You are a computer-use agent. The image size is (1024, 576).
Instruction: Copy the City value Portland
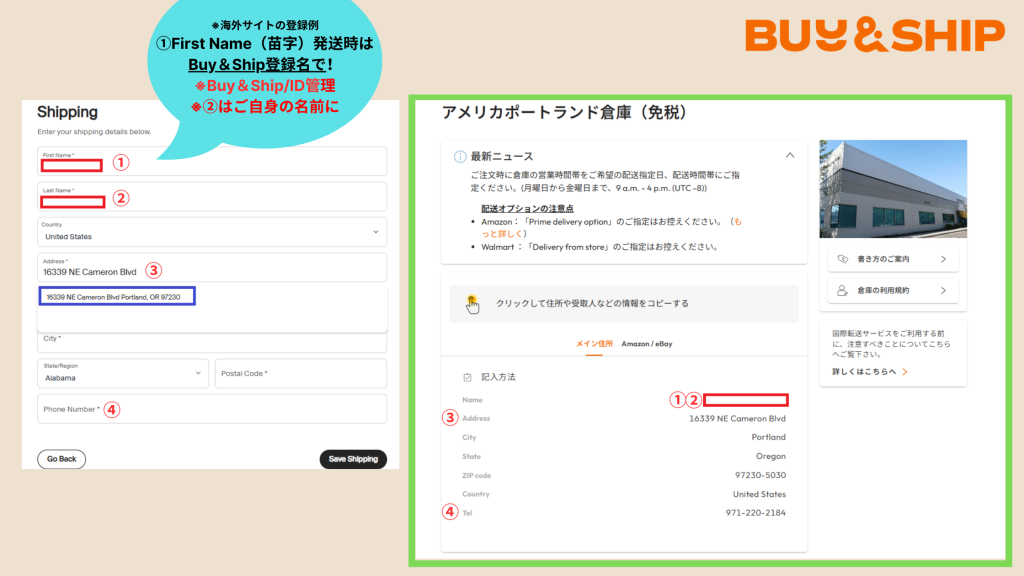(768, 437)
